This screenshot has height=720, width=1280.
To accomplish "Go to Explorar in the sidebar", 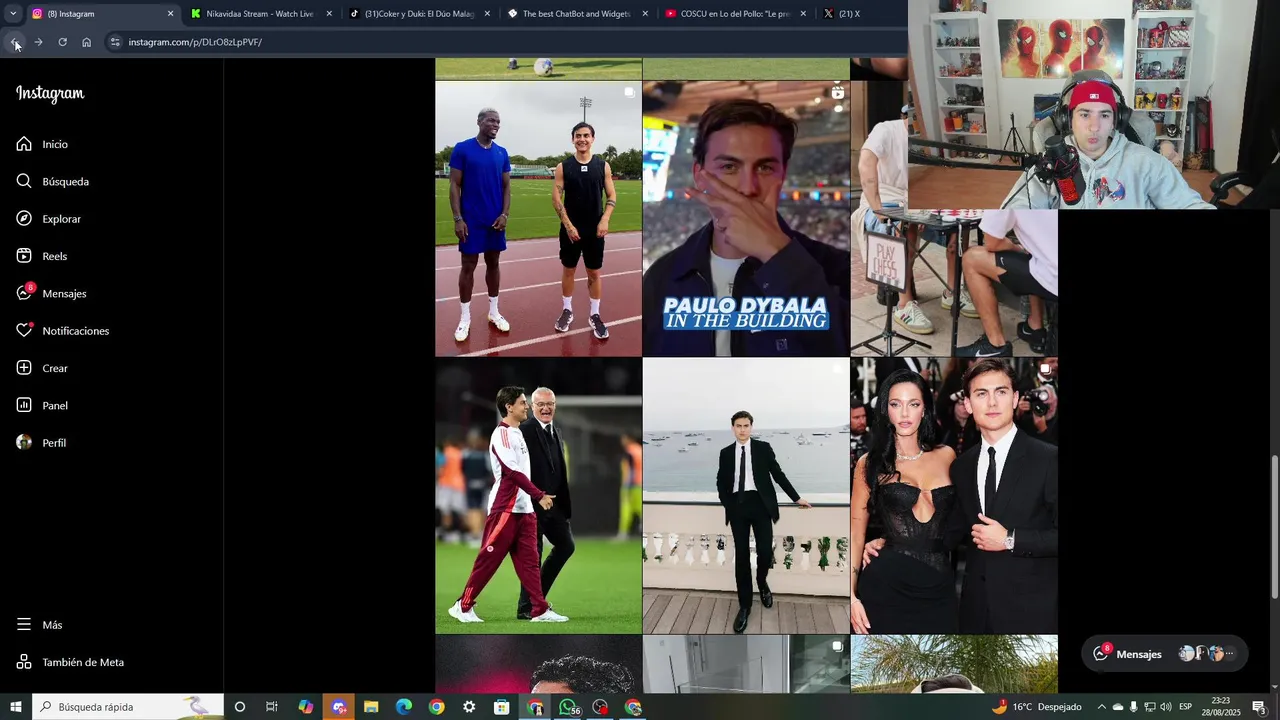I will click(48, 219).
